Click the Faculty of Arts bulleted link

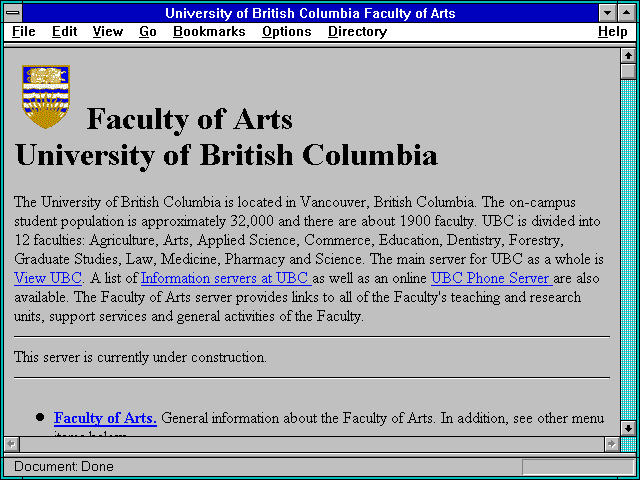pyautogui.click(x=105, y=418)
